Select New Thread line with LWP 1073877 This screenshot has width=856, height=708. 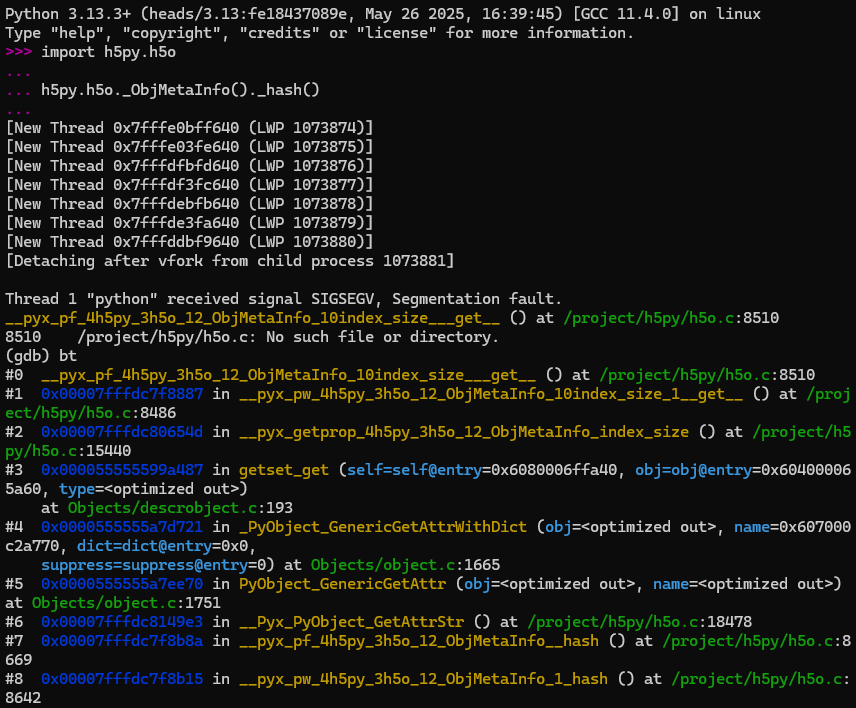click(x=189, y=185)
